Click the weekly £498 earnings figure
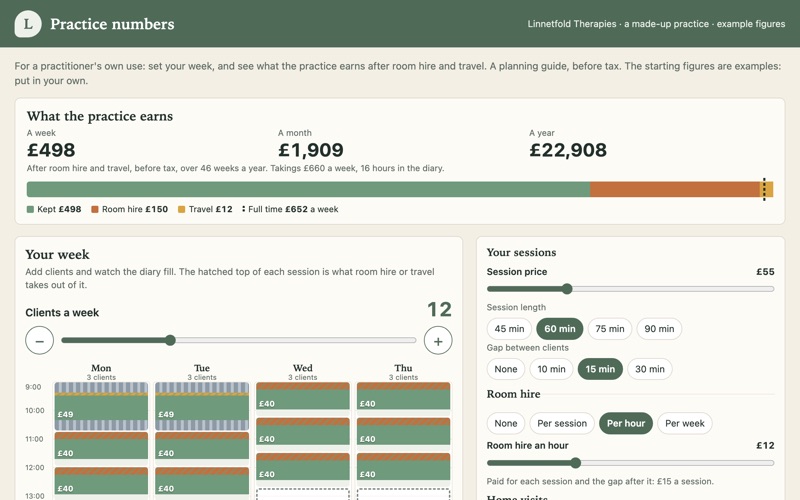Image resolution: width=800 pixels, height=500 pixels. coord(51,150)
